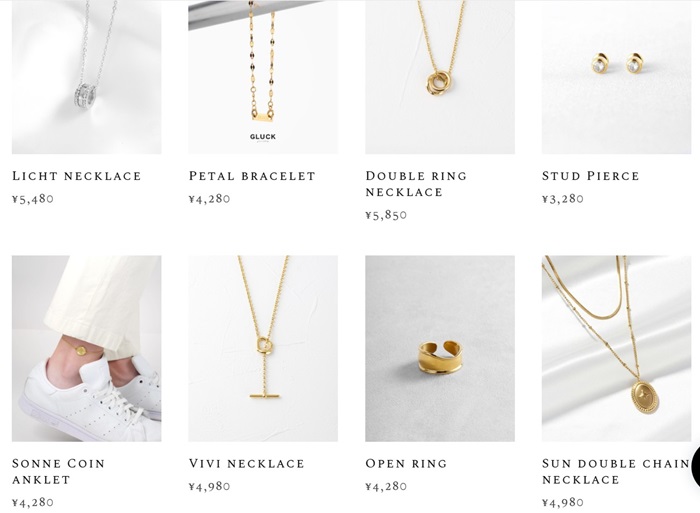Click the ¥5,480 price under Licht Necklace
The width and height of the screenshot is (700, 513).
tap(33, 199)
